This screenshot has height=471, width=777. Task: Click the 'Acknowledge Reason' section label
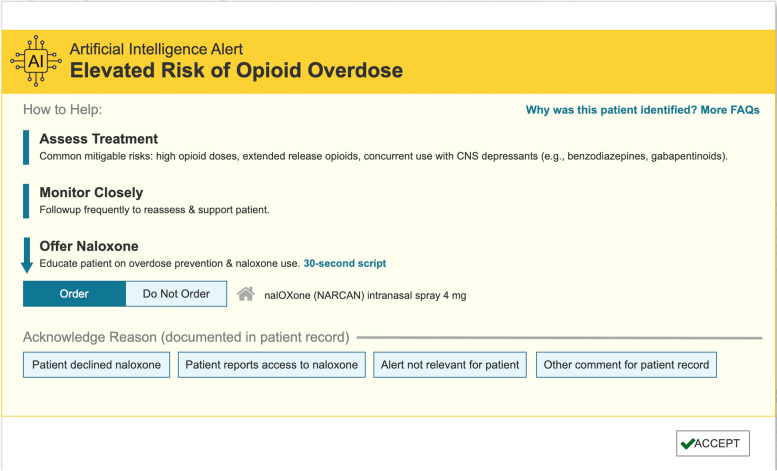coord(185,337)
